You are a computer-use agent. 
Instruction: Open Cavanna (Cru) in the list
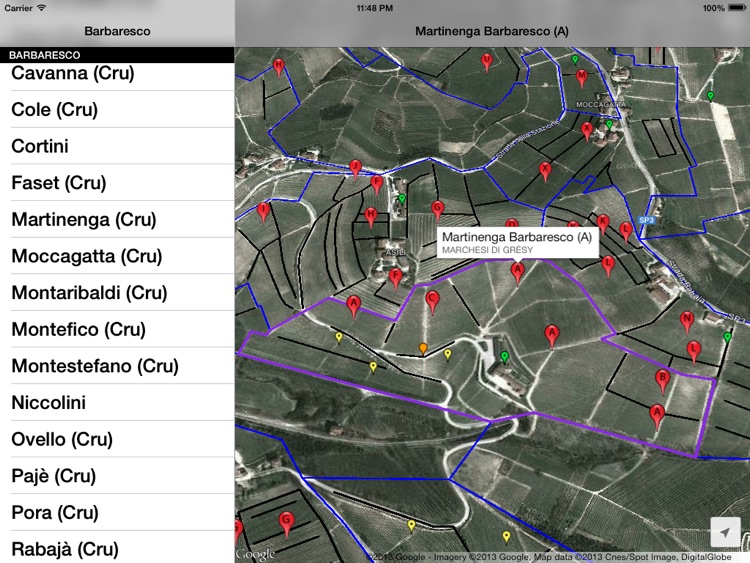[117, 74]
